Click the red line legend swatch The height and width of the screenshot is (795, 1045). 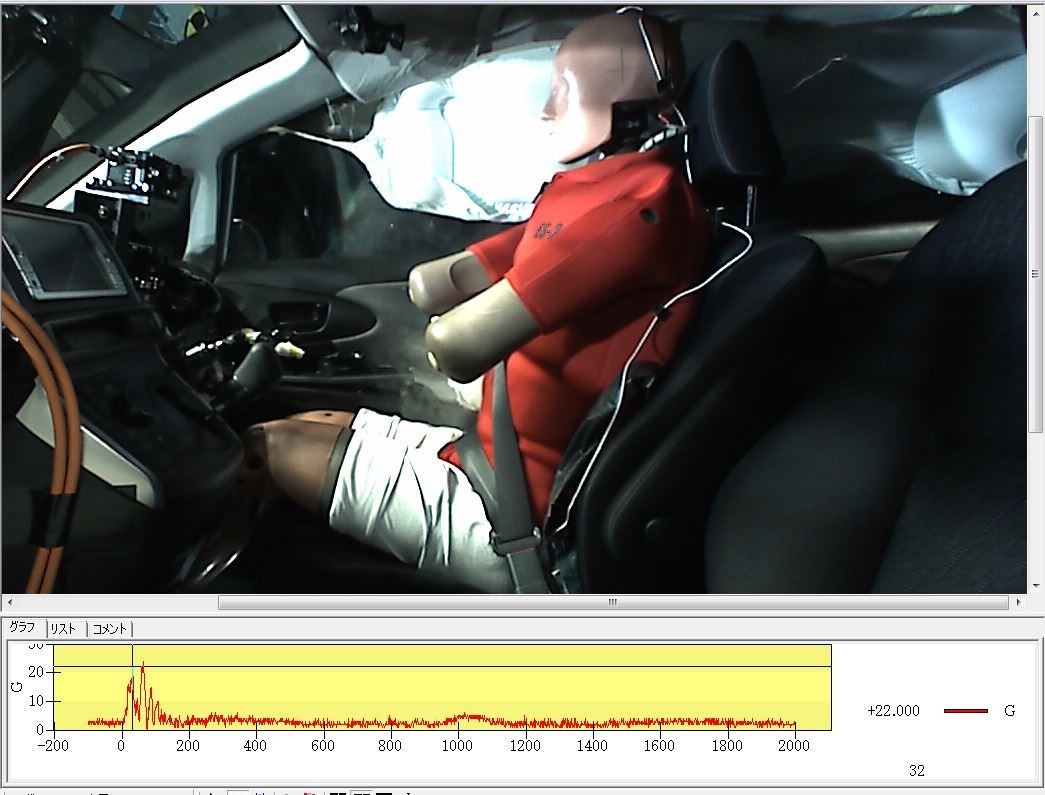point(965,711)
